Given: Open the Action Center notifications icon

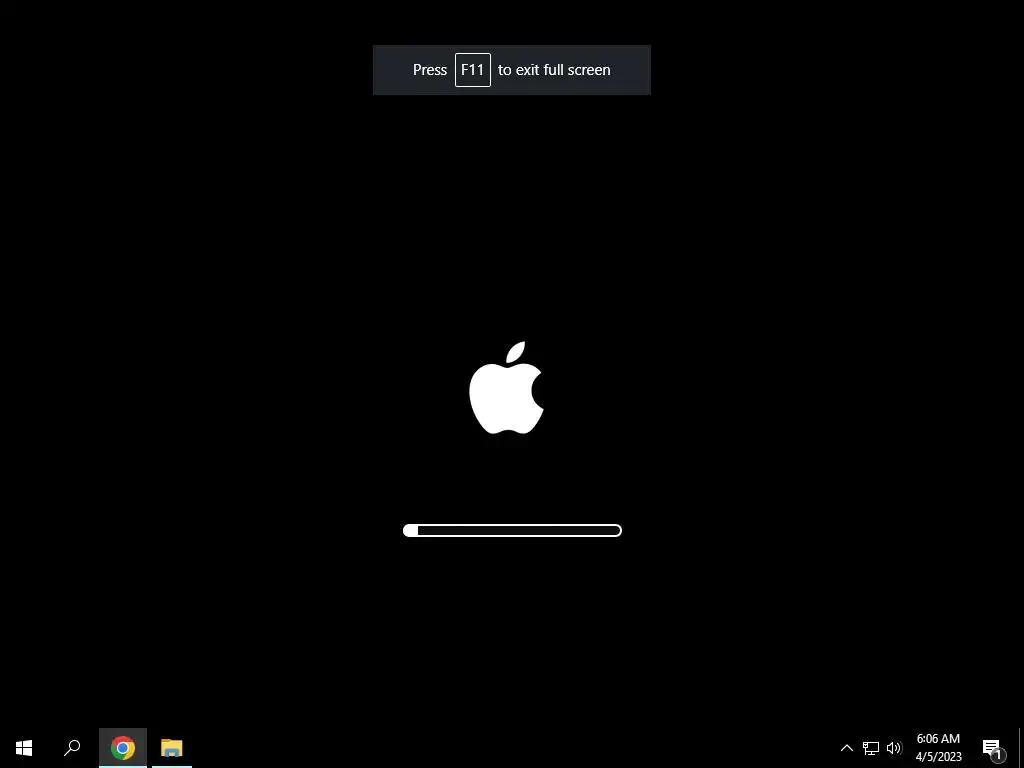Looking at the screenshot, I should point(992,749).
